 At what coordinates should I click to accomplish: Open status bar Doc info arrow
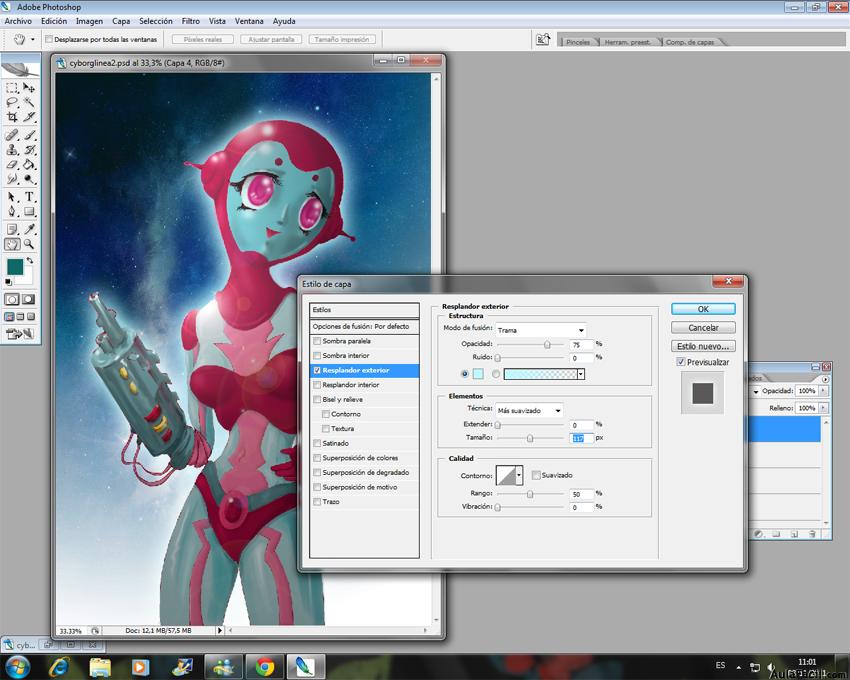click(220, 630)
